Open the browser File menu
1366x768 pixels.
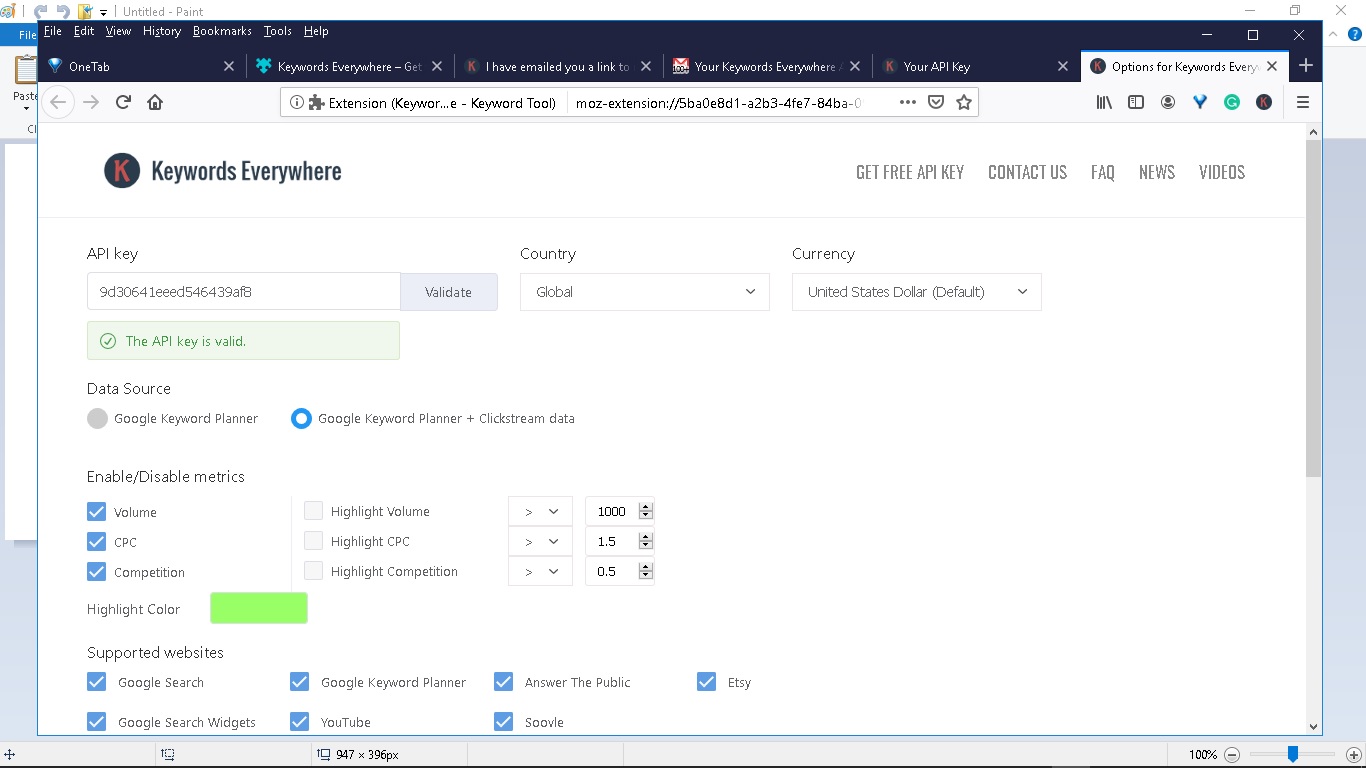click(53, 31)
